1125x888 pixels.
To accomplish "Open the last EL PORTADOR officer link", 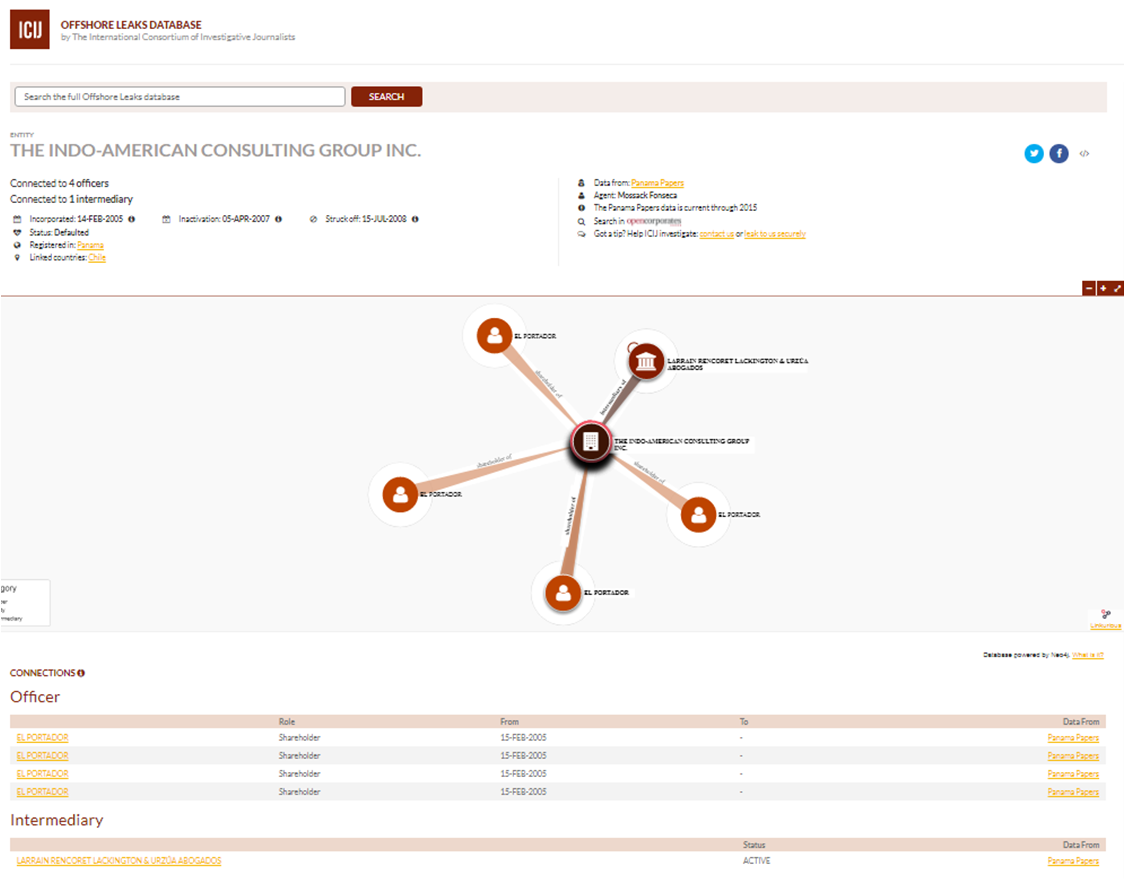I will 42,792.
